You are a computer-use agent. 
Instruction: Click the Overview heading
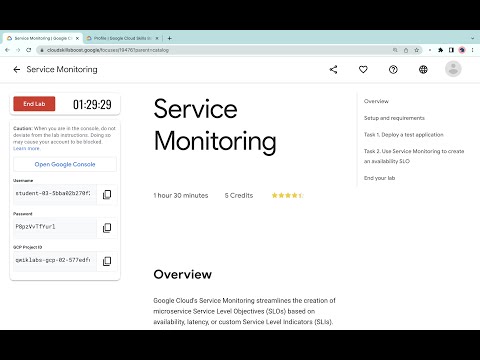click(182, 274)
